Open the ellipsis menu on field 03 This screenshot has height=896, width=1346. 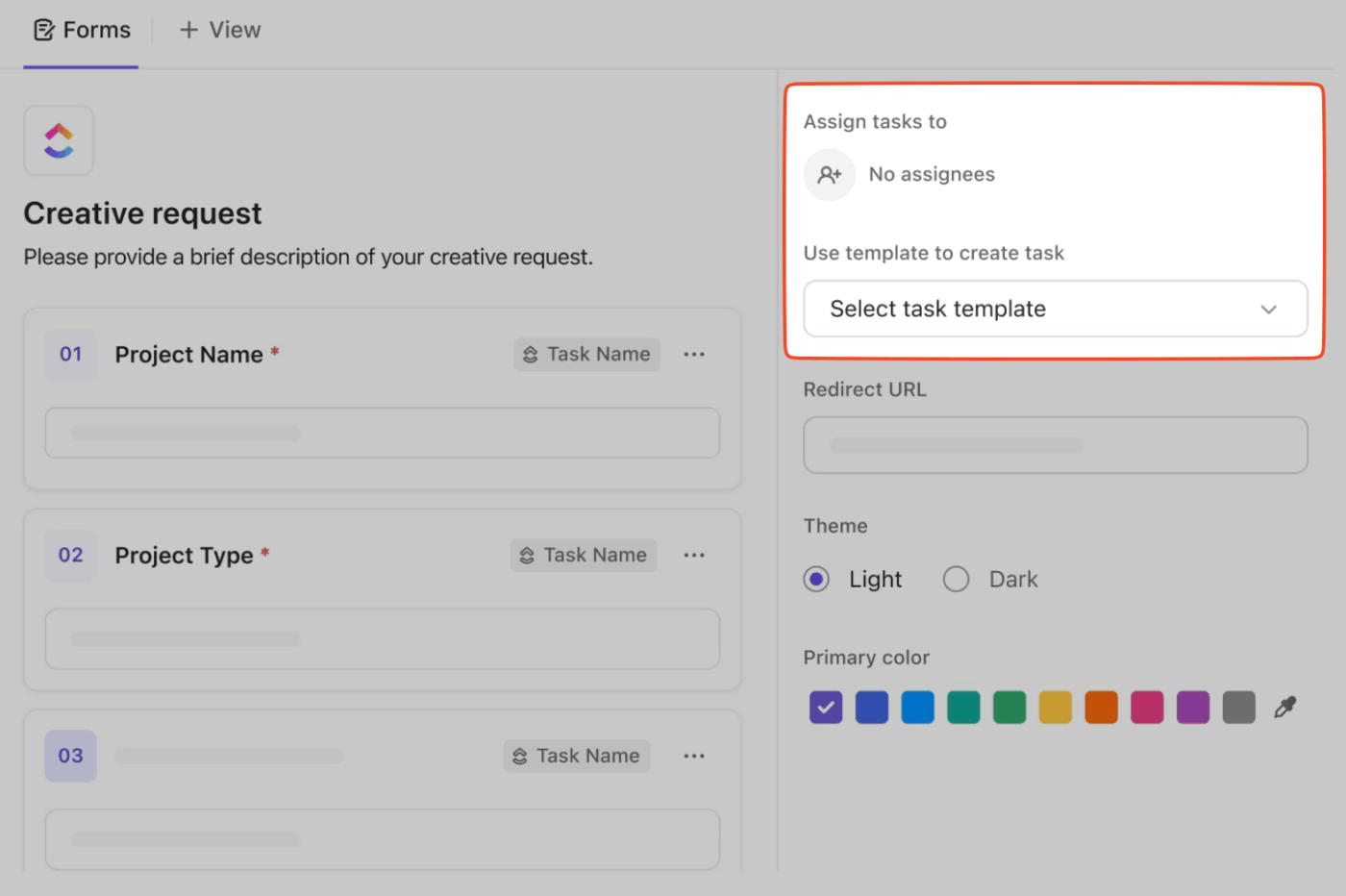coord(694,756)
